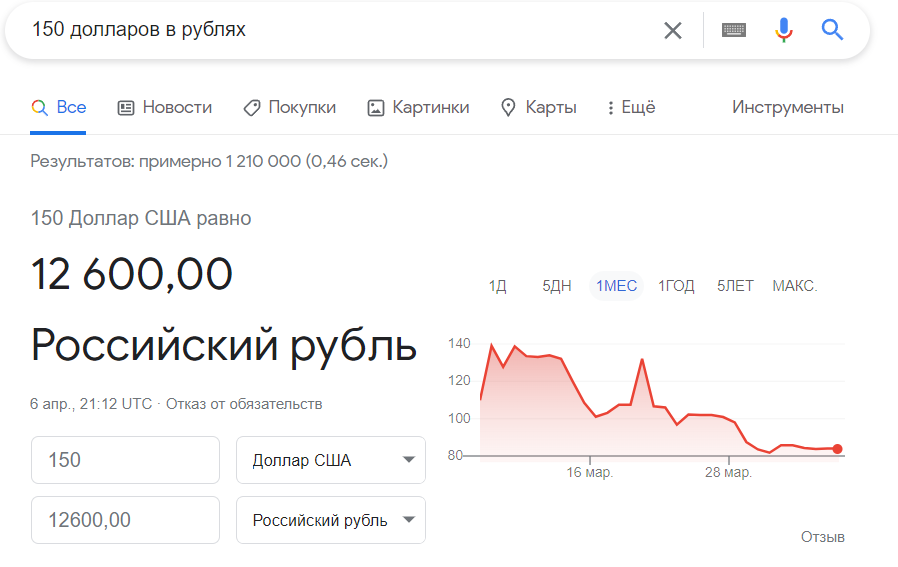The width and height of the screenshot is (898, 567).
Task: Click the blue search magnifier icon
Action: click(833, 30)
